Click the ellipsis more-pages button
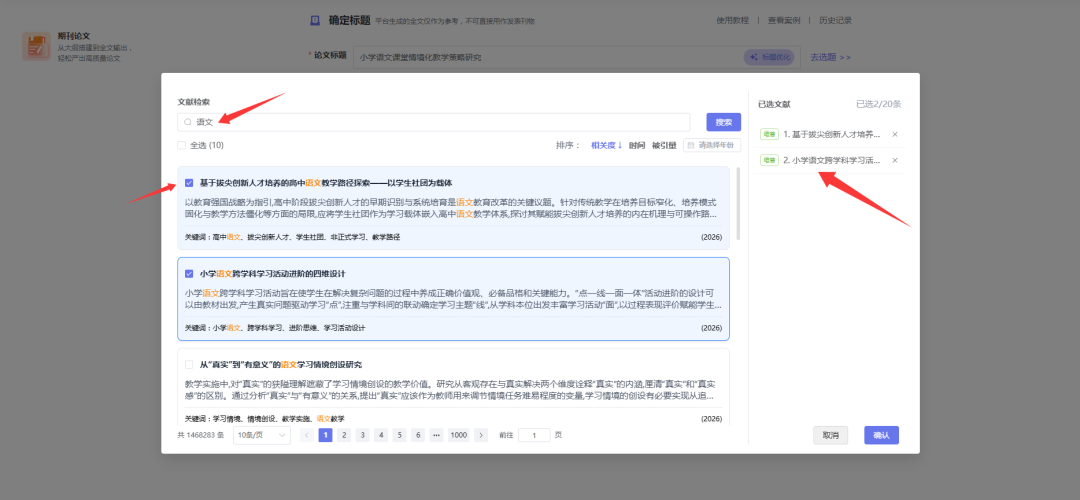Screen dimensions: 1080x500 click(x=436, y=435)
